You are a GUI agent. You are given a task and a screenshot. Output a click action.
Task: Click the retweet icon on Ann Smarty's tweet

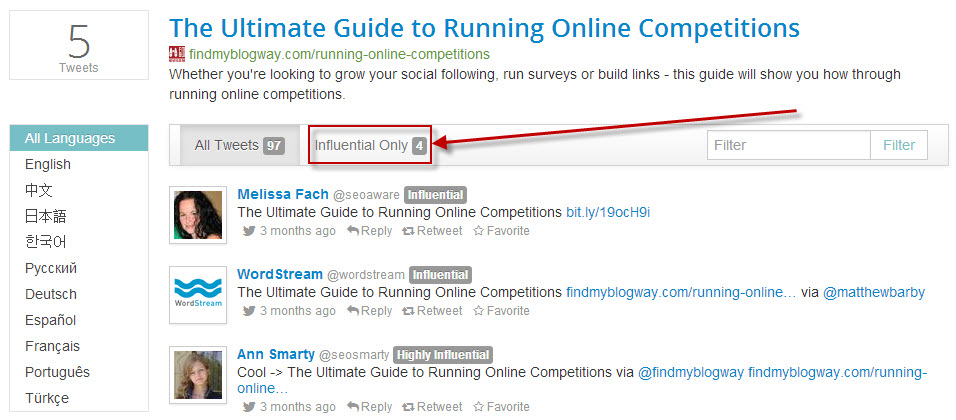pos(408,407)
